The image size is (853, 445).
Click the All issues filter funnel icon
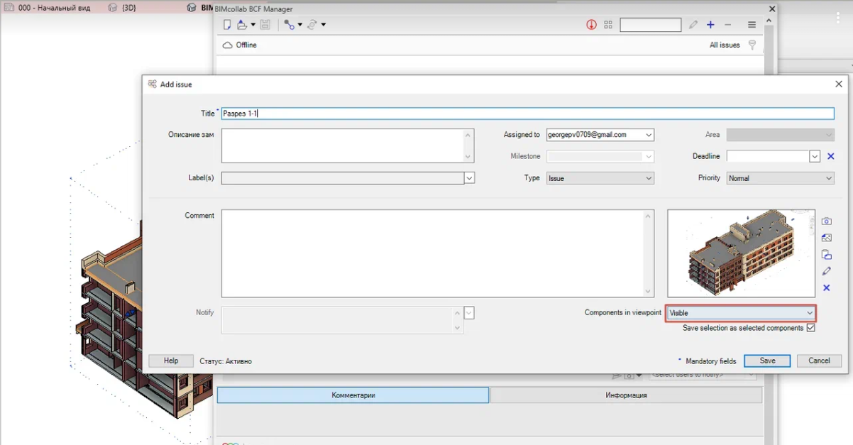(752, 45)
